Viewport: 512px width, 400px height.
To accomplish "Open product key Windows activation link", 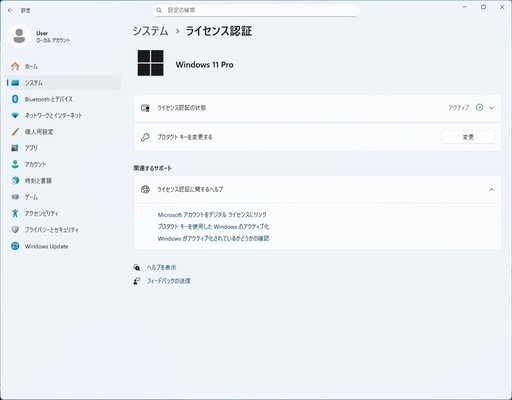I will tap(213, 227).
